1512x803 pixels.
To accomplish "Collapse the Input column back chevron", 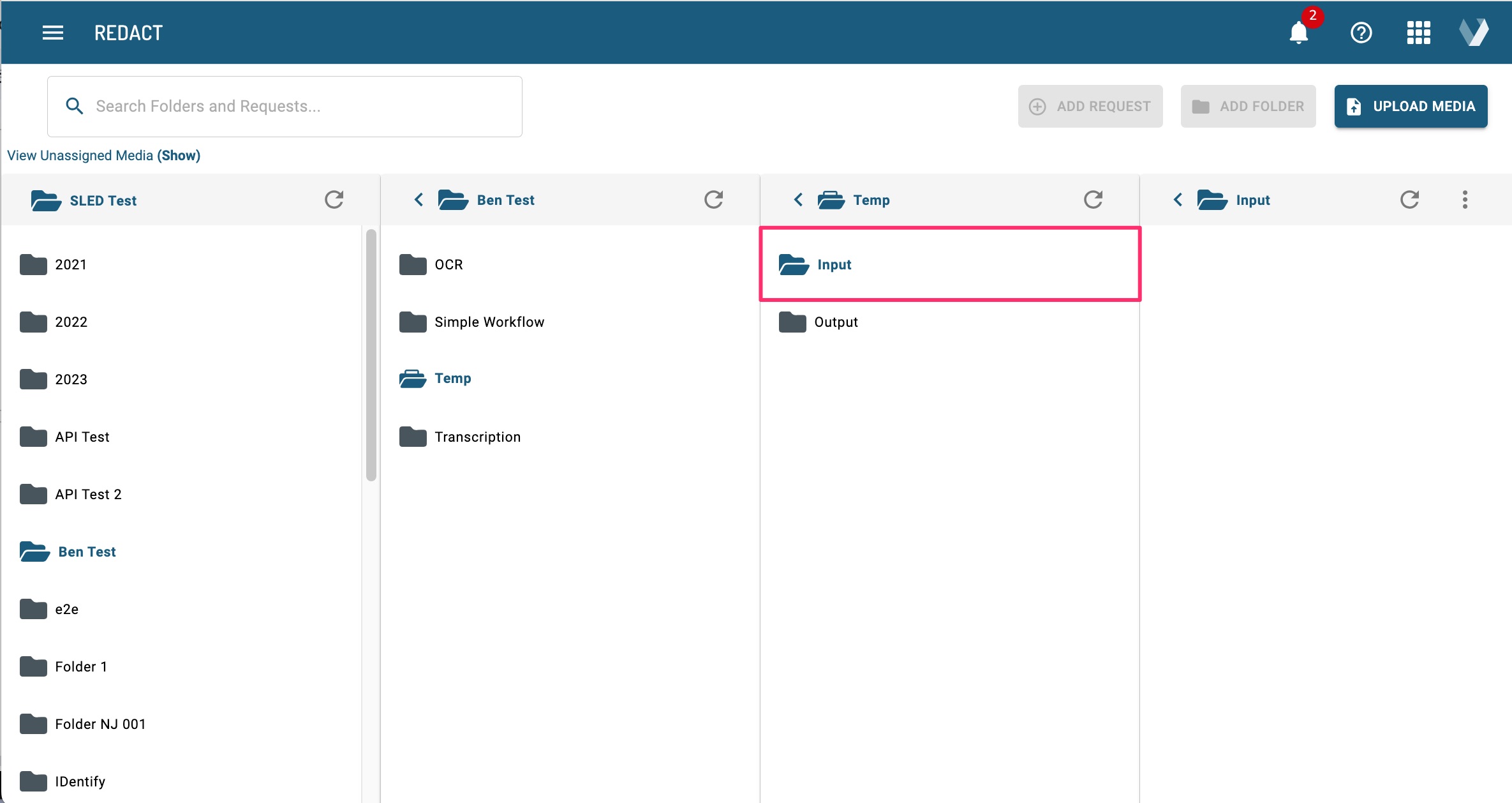I will tap(1178, 200).
